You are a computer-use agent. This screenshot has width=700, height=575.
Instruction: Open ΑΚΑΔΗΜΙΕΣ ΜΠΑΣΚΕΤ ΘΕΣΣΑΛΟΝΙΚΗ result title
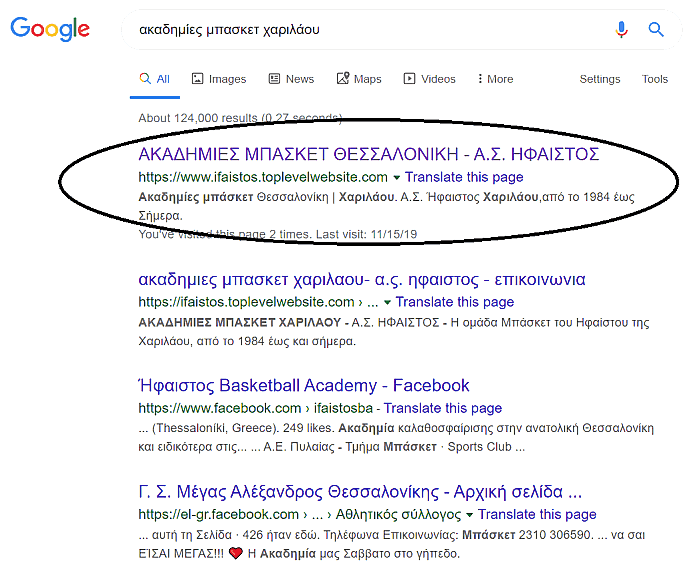[x=369, y=154]
